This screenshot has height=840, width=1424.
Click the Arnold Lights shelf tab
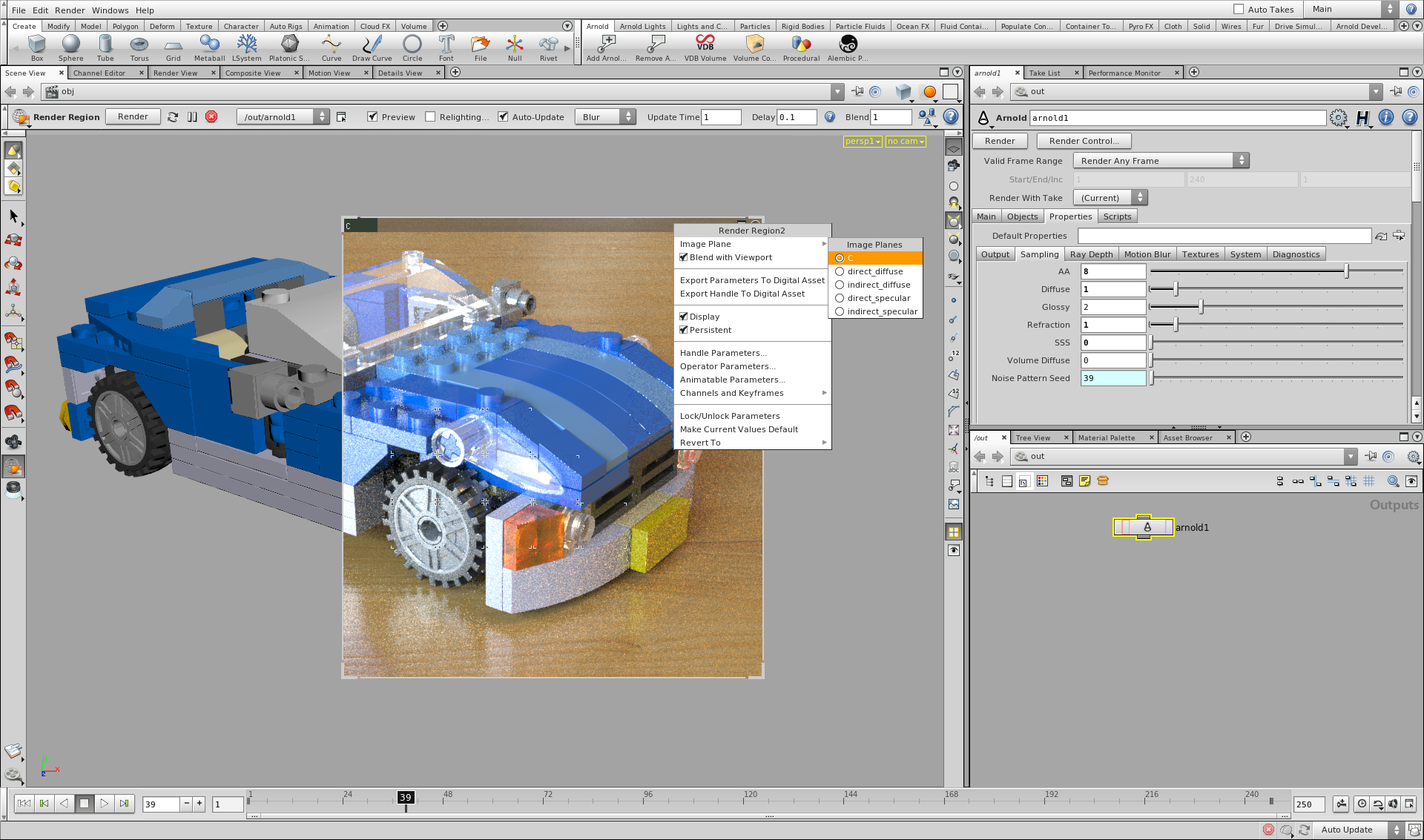click(642, 27)
